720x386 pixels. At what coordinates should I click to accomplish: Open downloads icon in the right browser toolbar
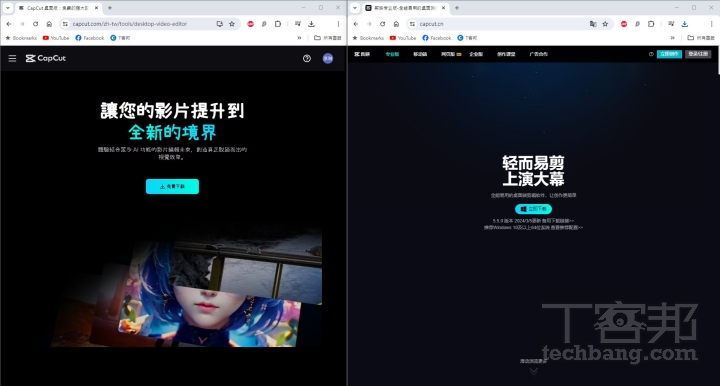[685, 24]
